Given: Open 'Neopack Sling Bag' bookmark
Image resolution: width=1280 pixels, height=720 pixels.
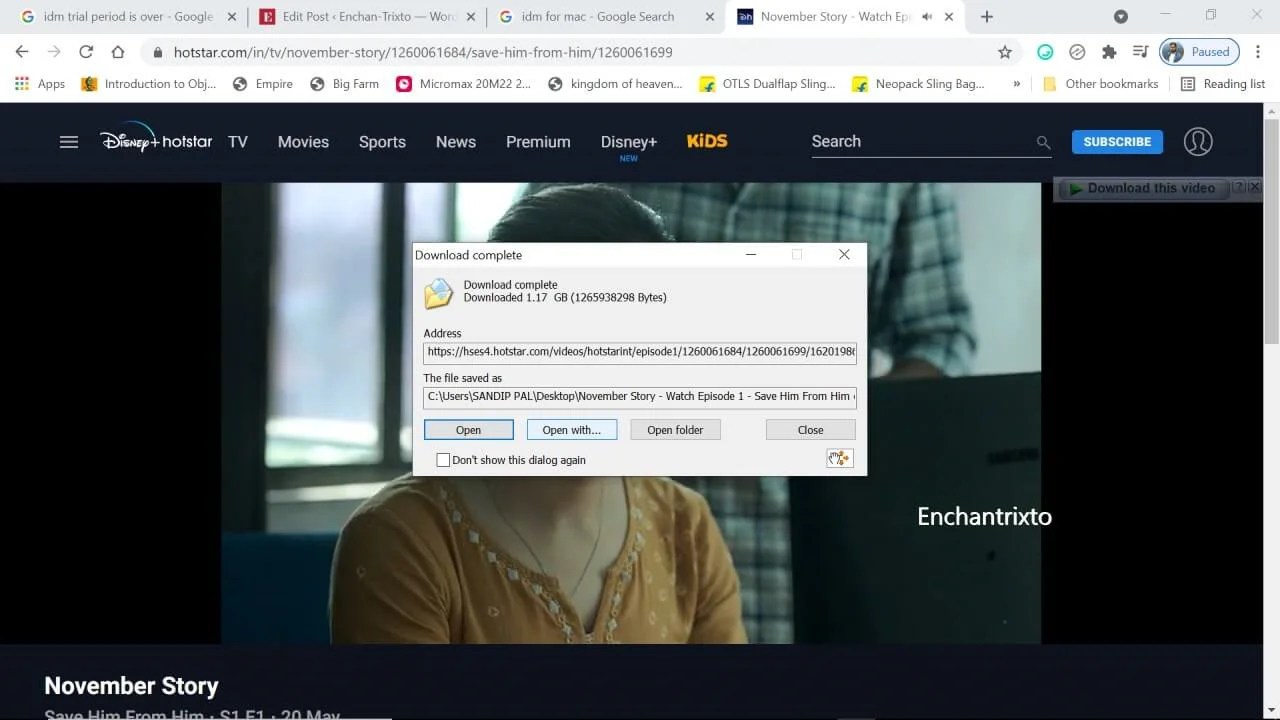Looking at the screenshot, I should click(x=919, y=84).
